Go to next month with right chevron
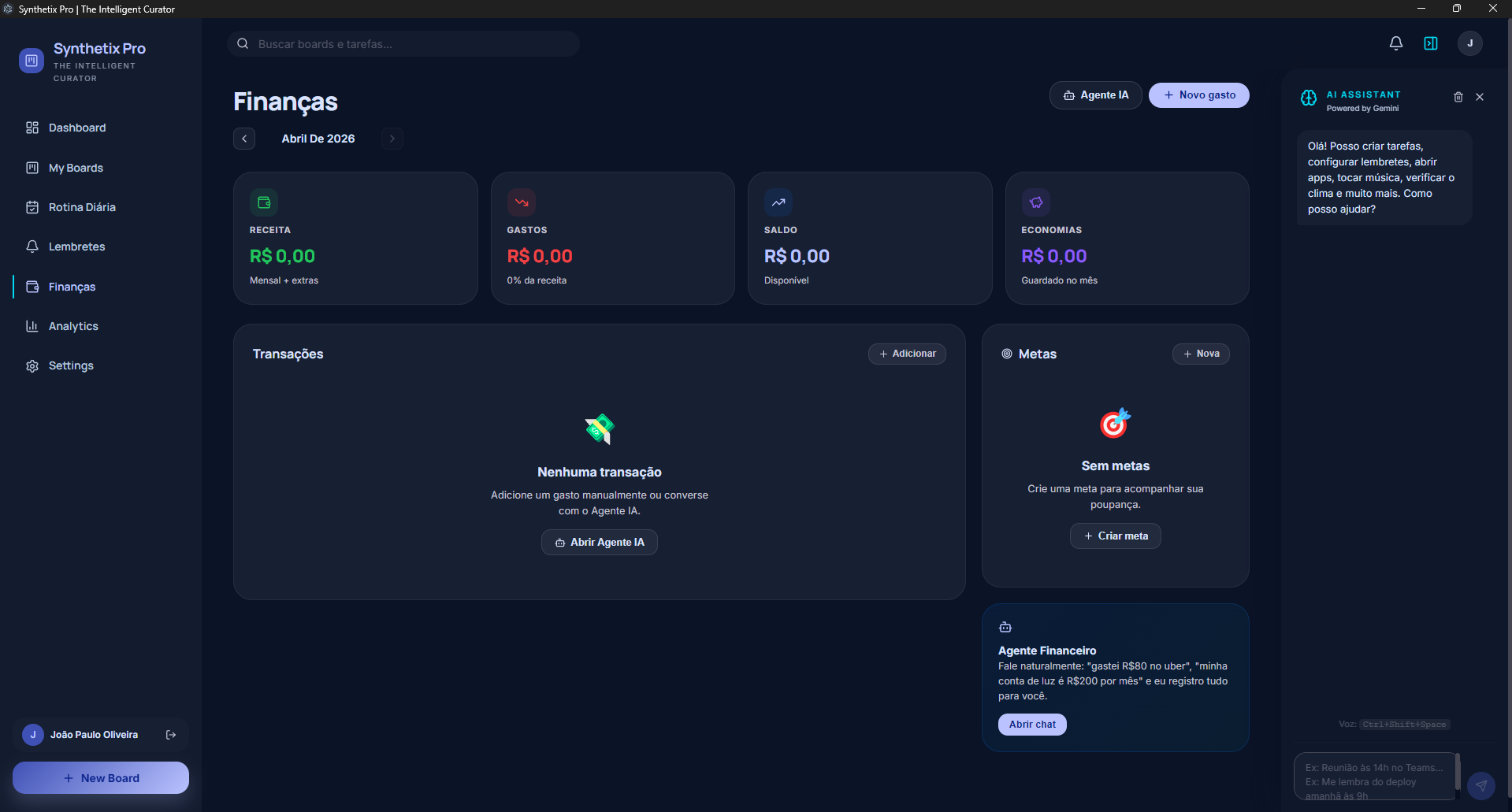 tap(392, 139)
